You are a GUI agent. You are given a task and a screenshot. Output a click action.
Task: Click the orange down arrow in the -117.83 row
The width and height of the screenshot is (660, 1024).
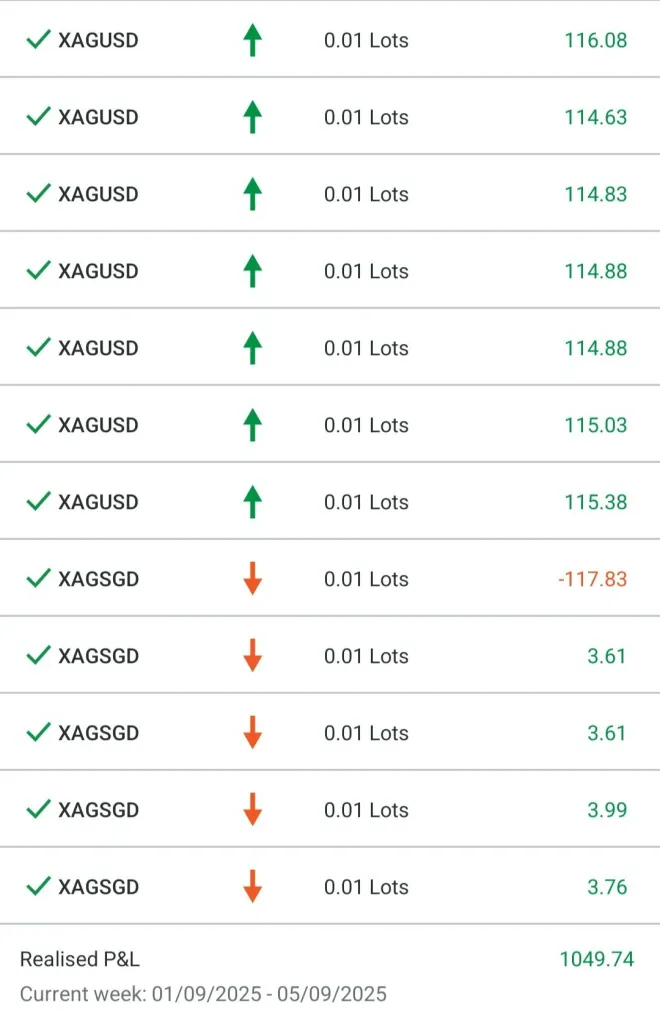(252, 579)
